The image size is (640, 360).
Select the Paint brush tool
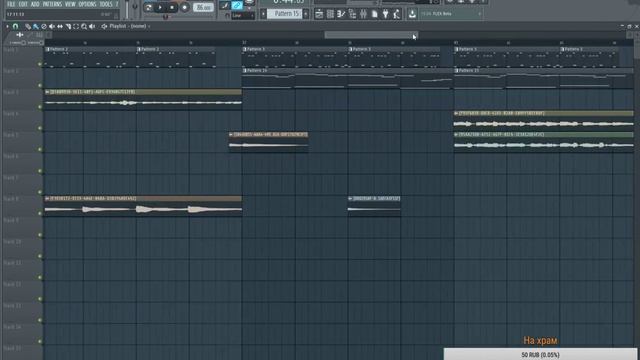(x=36, y=27)
